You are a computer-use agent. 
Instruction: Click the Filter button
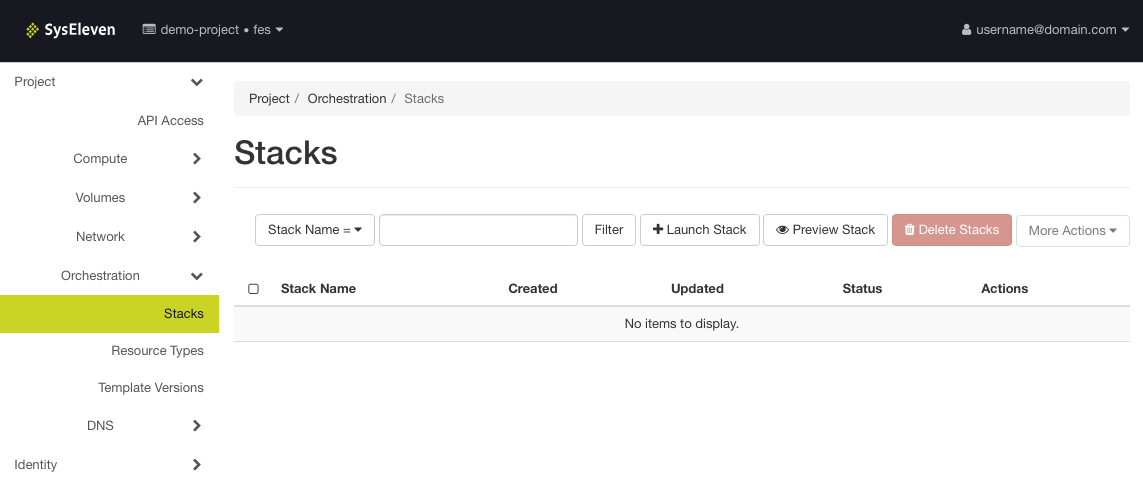pos(609,230)
